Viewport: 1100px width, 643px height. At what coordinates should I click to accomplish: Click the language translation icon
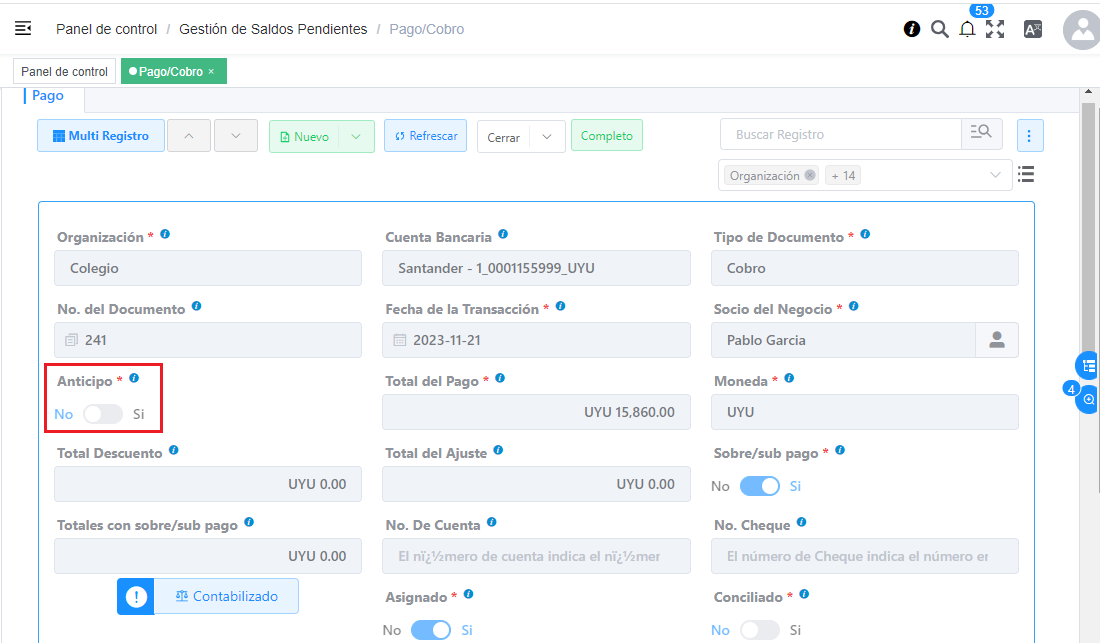[1033, 30]
